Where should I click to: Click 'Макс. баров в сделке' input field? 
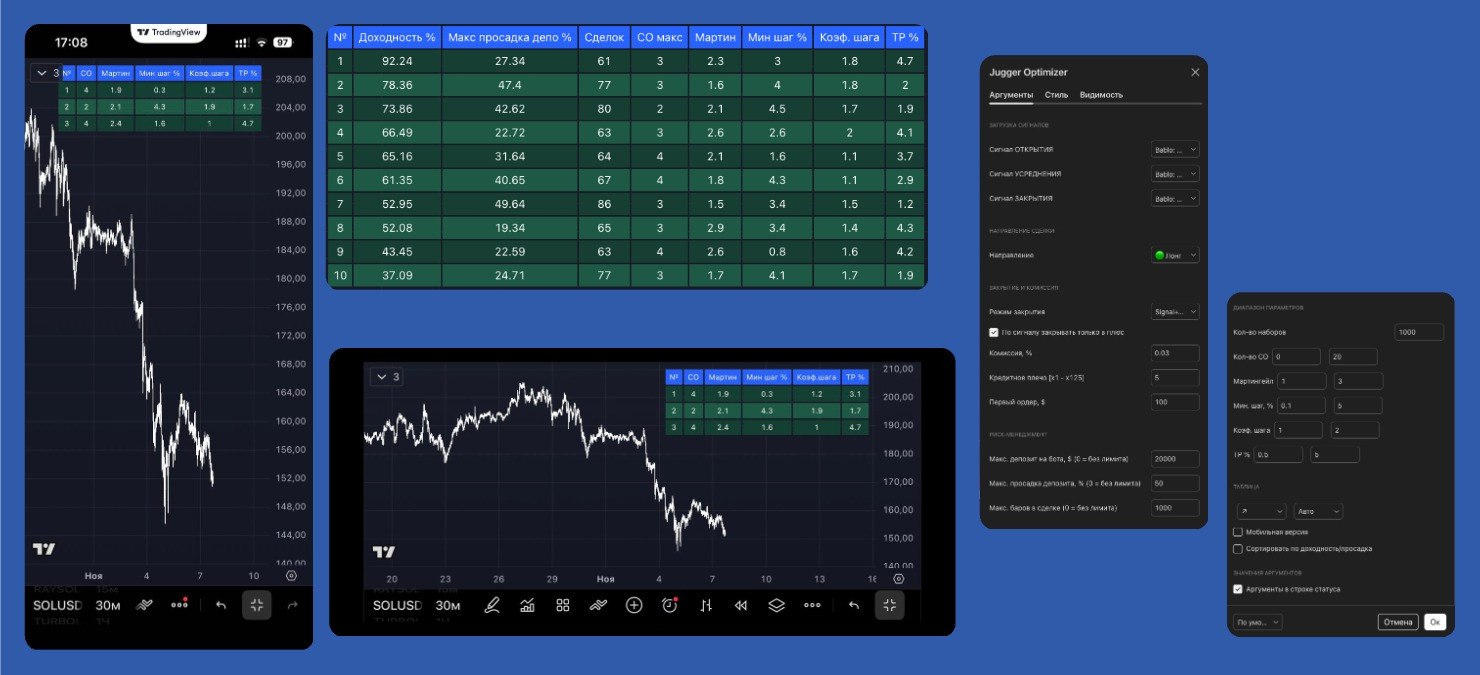point(1175,508)
